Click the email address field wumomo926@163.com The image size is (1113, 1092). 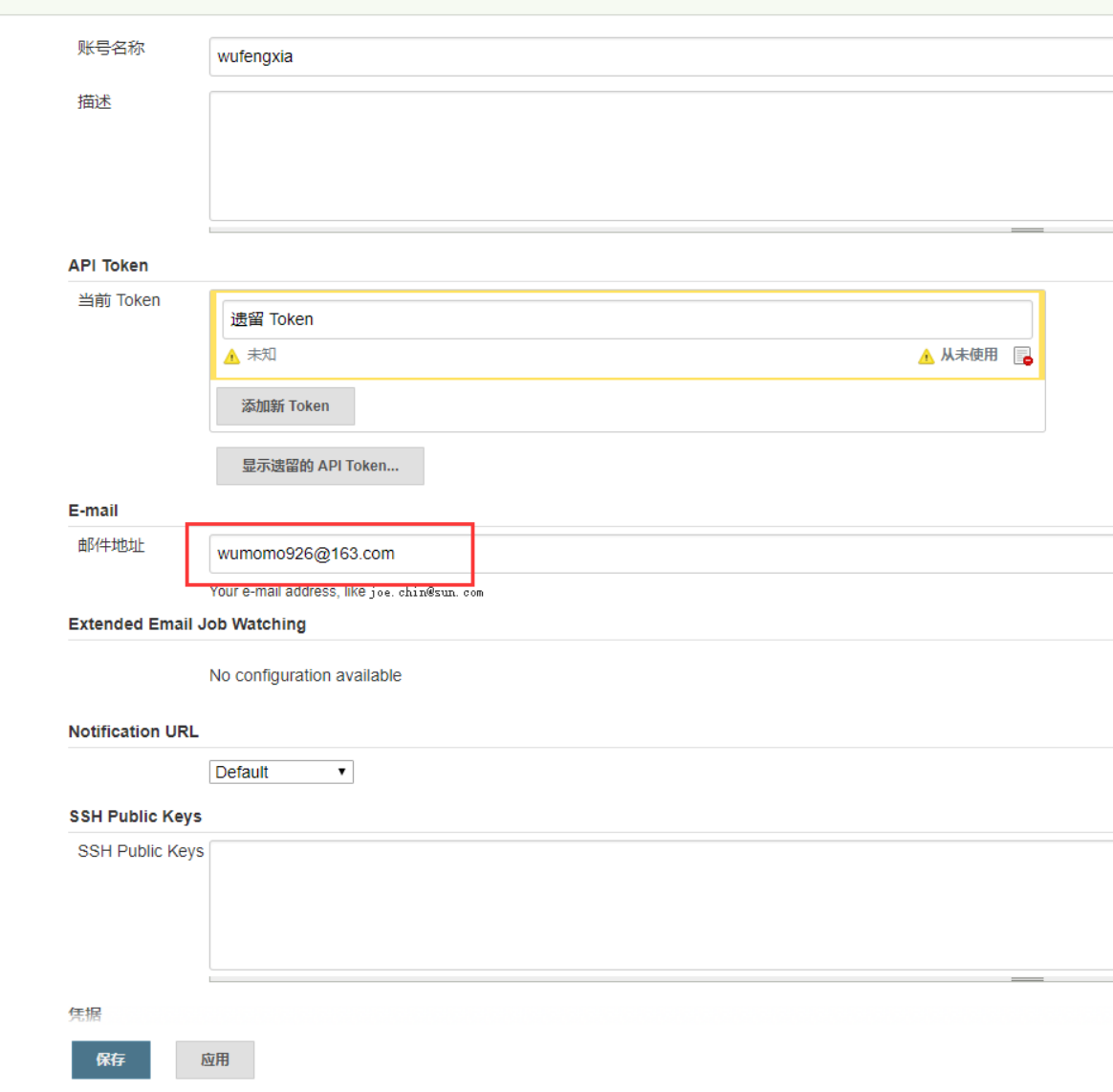(661, 554)
